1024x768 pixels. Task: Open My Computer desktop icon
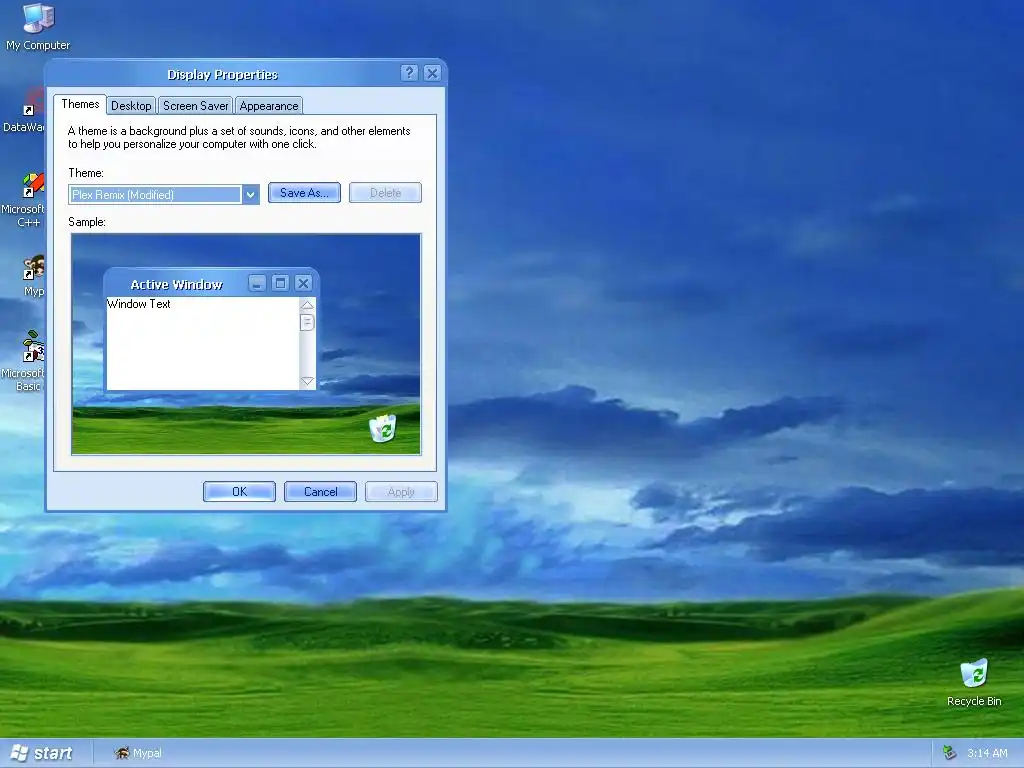38,26
